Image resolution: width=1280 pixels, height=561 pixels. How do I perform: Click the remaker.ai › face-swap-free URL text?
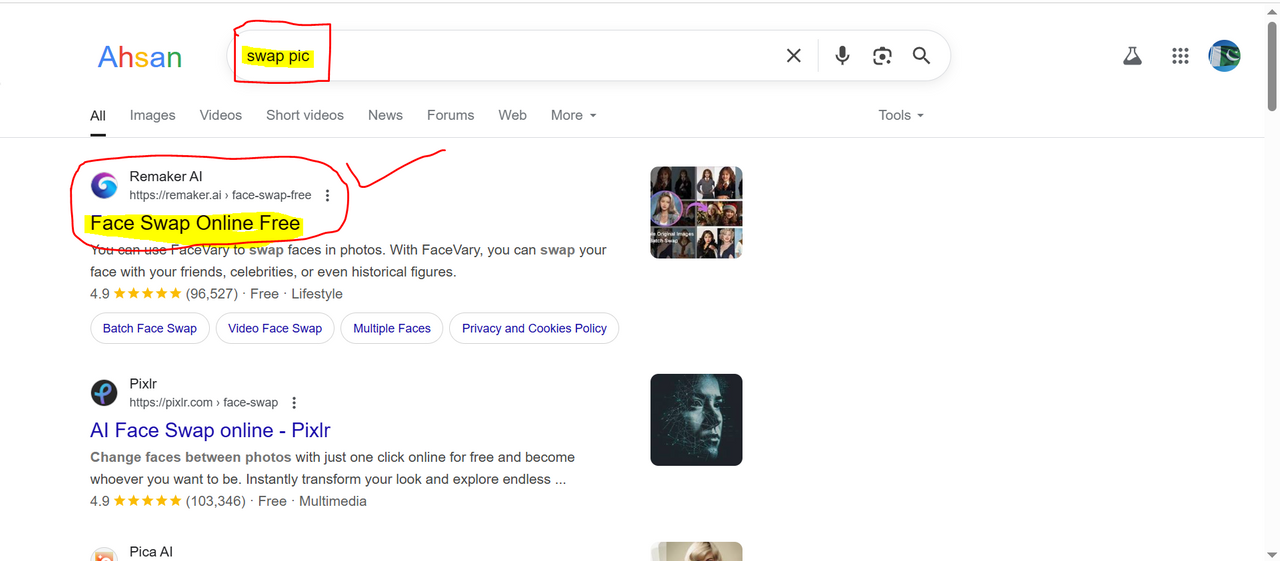[220, 195]
